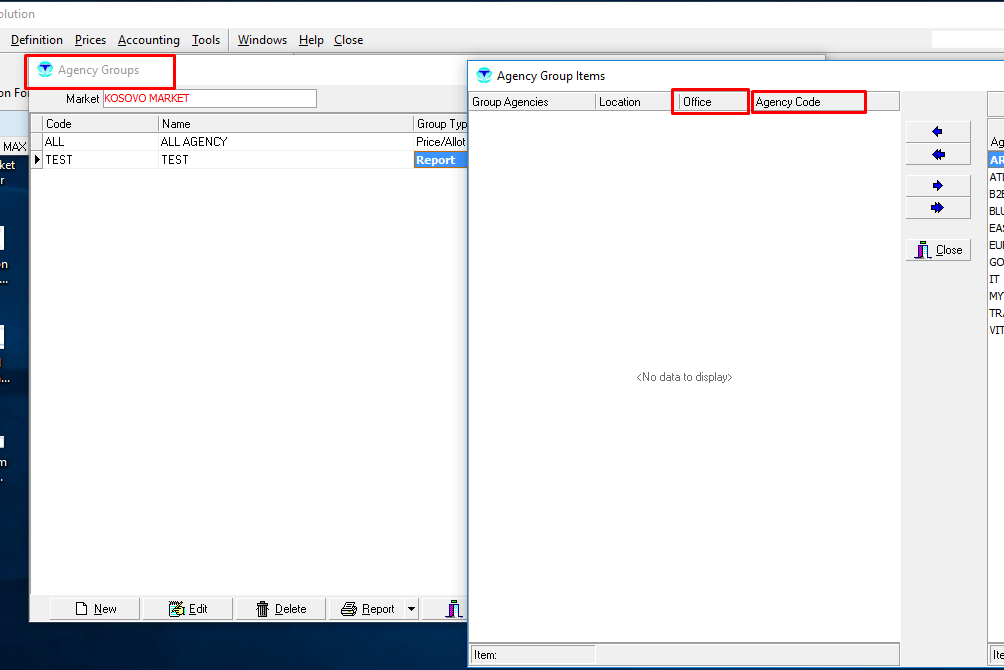Expand the Report button dropdown arrow
1004x670 pixels.
click(x=411, y=608)
